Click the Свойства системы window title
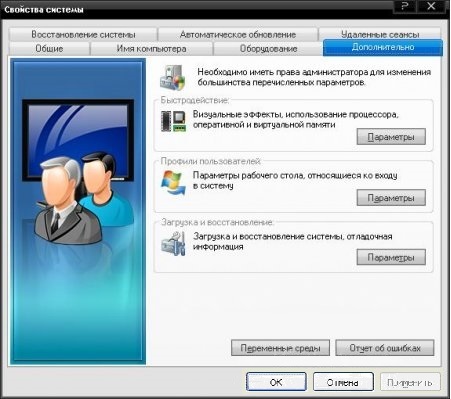451x399 pixels. (44, 9)
